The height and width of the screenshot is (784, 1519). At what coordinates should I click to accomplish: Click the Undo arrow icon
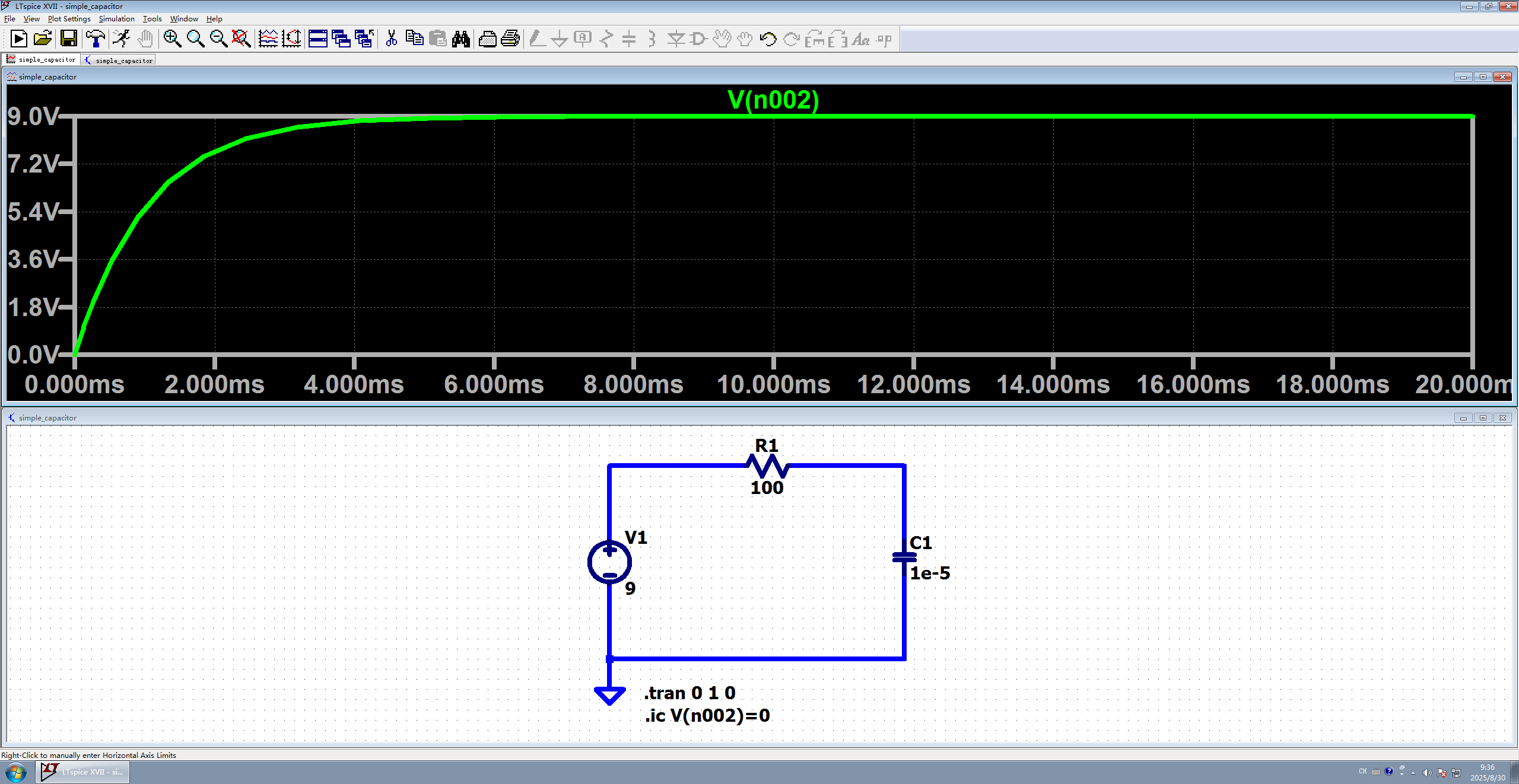point(768,39)
